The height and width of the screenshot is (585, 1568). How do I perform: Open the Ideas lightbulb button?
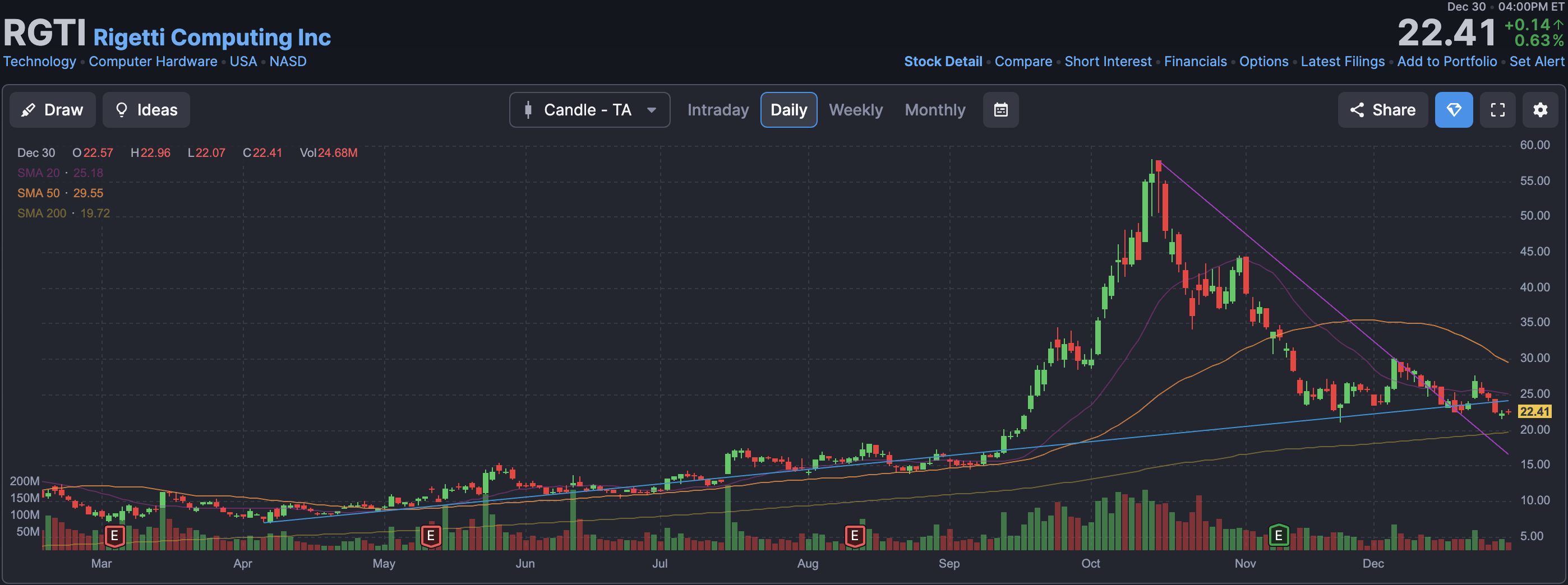[146, 110]
